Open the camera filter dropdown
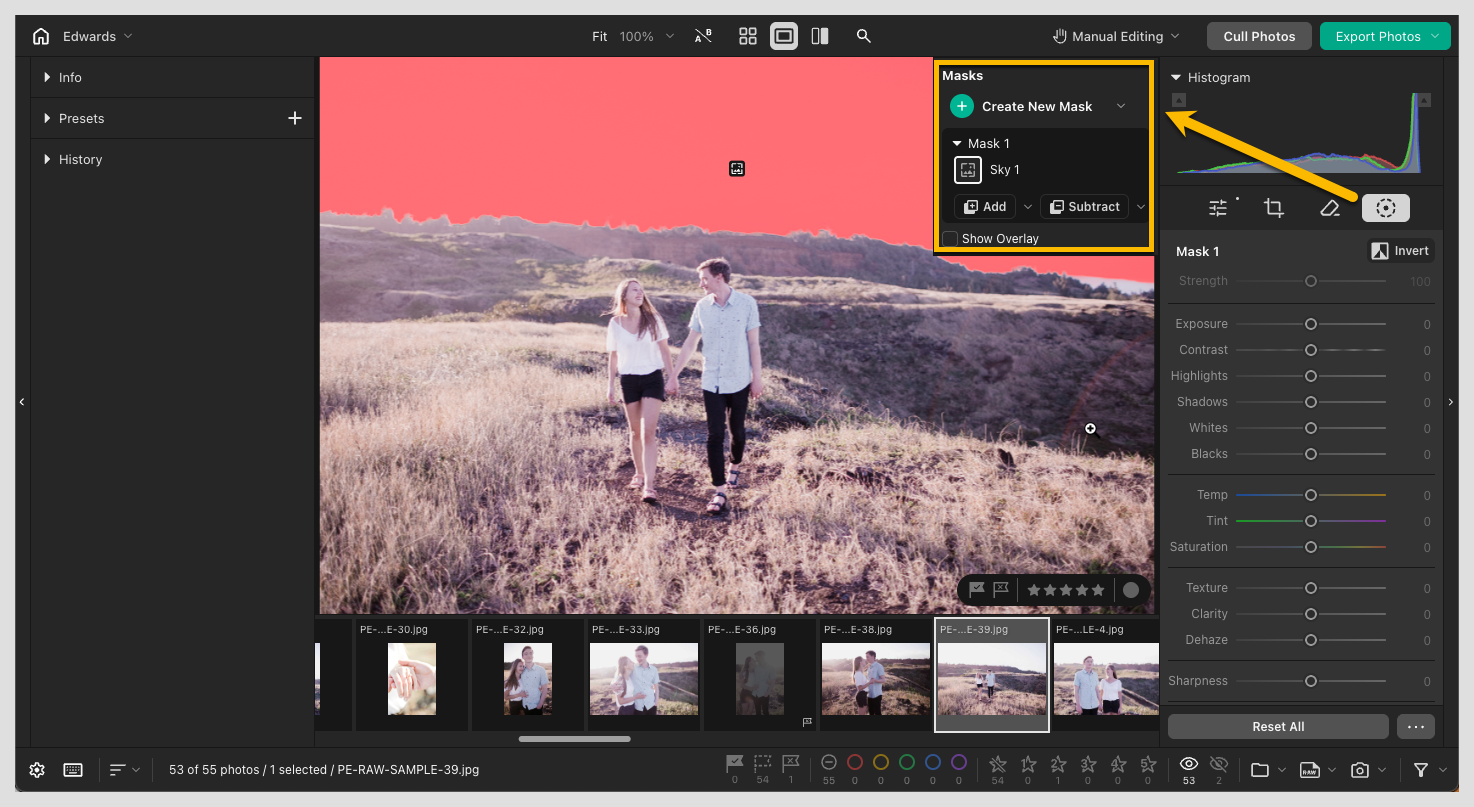Image resolution: width=1474 pixels, height=807 pixels. tap(1367, 770)
